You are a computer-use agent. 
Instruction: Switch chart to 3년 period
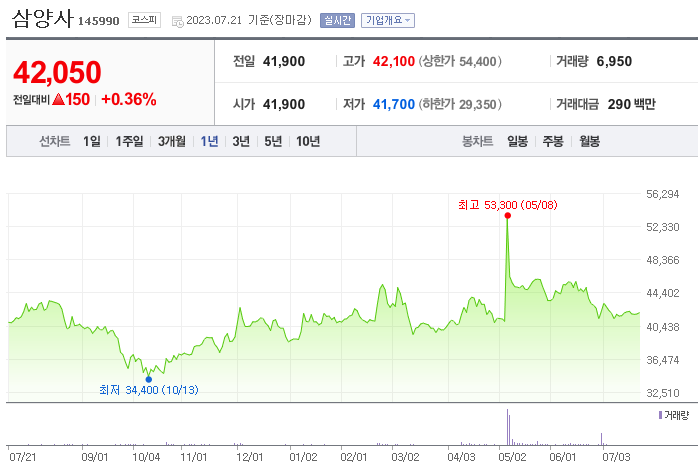coord(241,141)
